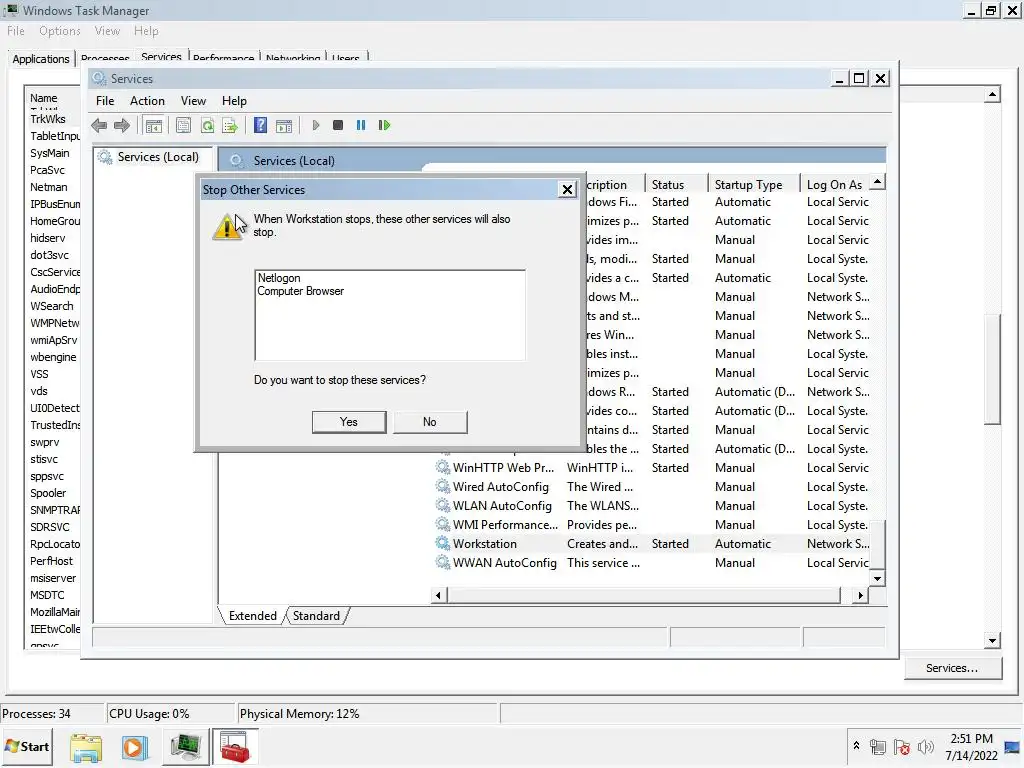This screenshot has width=1024, height=768.
Task: Click gear icon beside WinHTTP Web Proxy service
Action: (x=443, y=468)
